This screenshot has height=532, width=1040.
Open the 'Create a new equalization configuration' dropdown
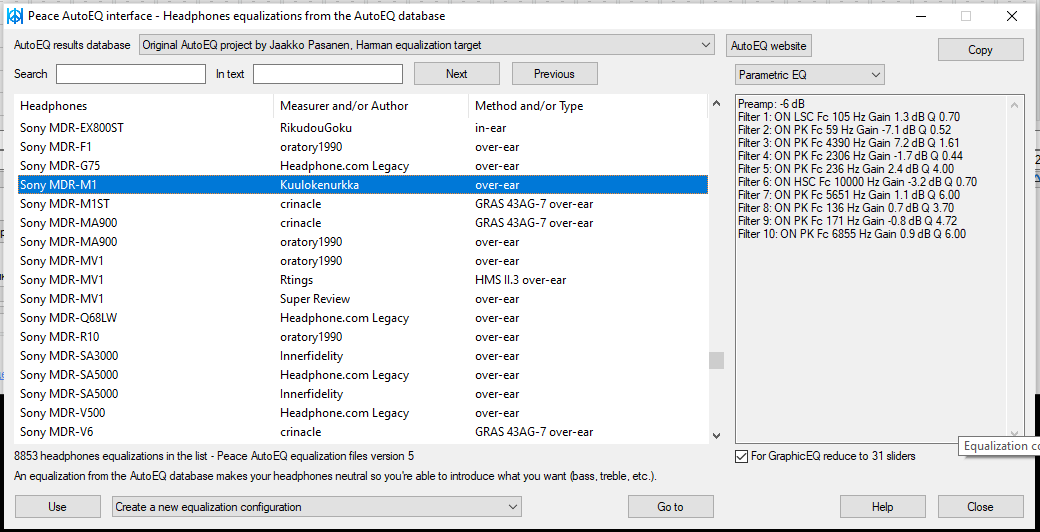(x=317, y=507)
